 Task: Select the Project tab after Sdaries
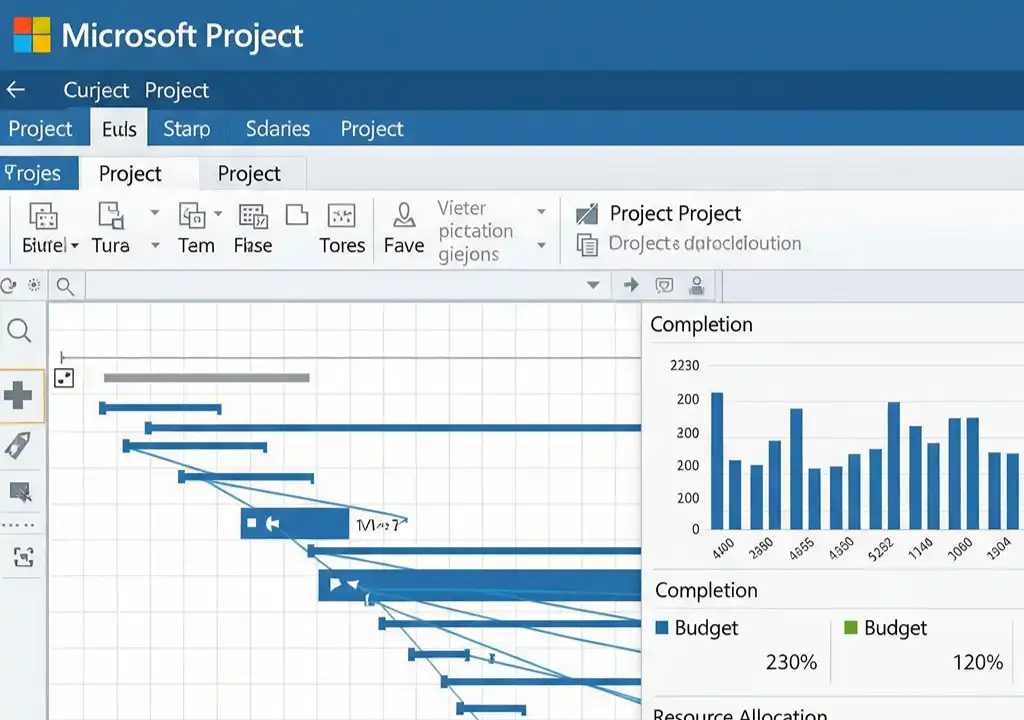pos(372,128)
